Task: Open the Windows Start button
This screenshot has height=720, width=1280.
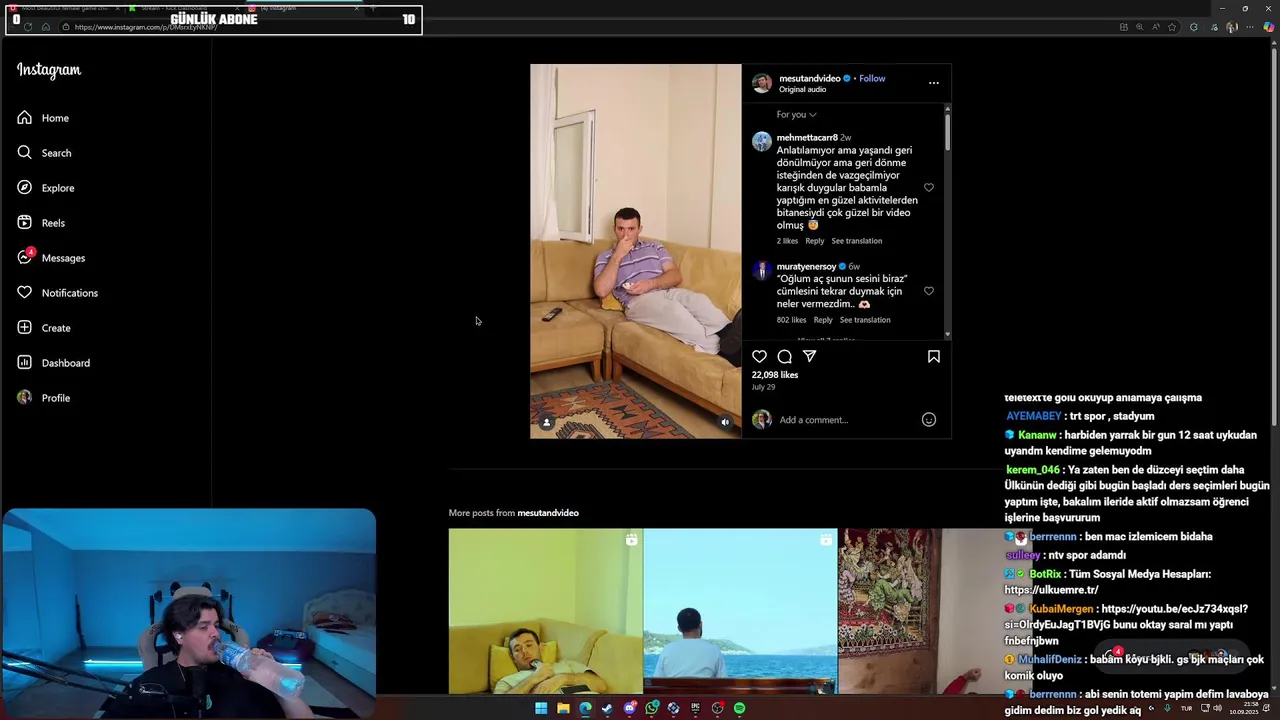Action: click(x=541, y=708)
